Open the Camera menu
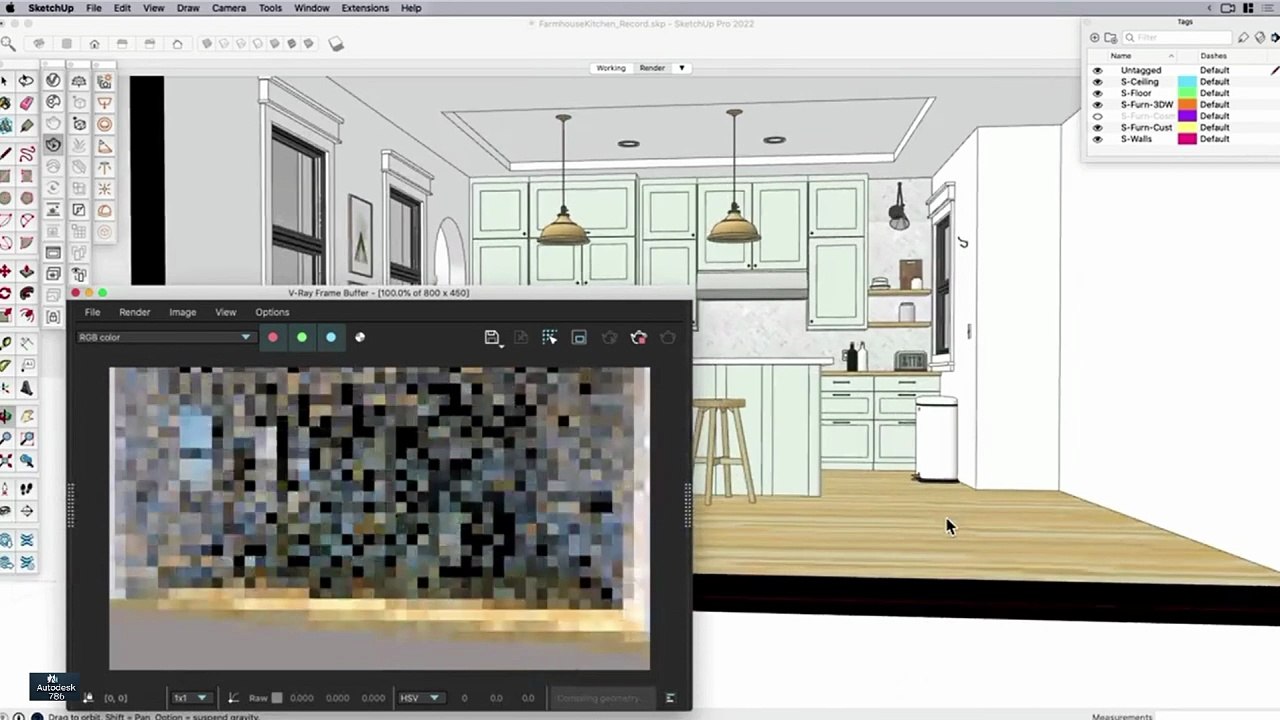 (x=228, y=8)
